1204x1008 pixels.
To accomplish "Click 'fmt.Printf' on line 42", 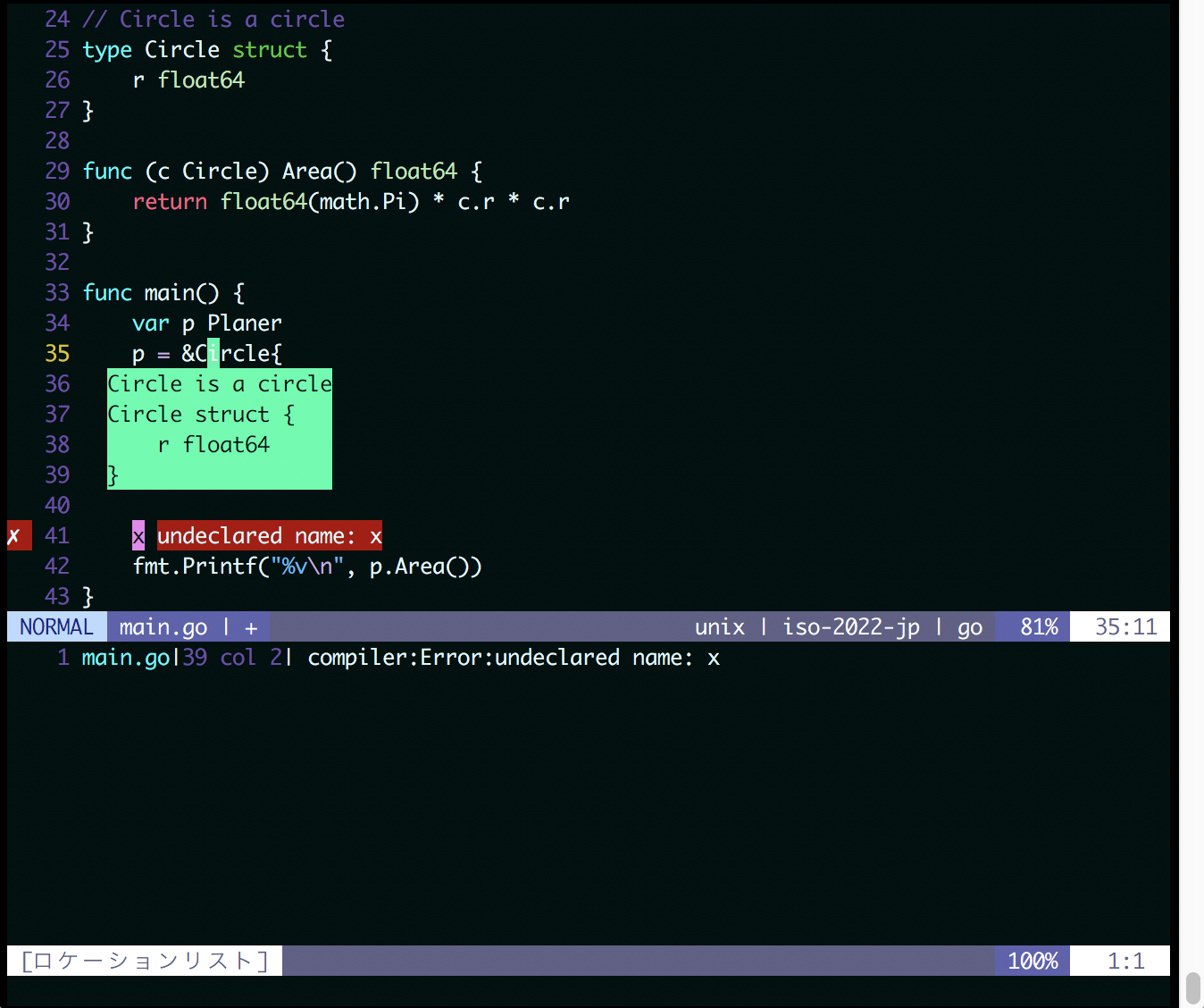I will coord(195,566).
